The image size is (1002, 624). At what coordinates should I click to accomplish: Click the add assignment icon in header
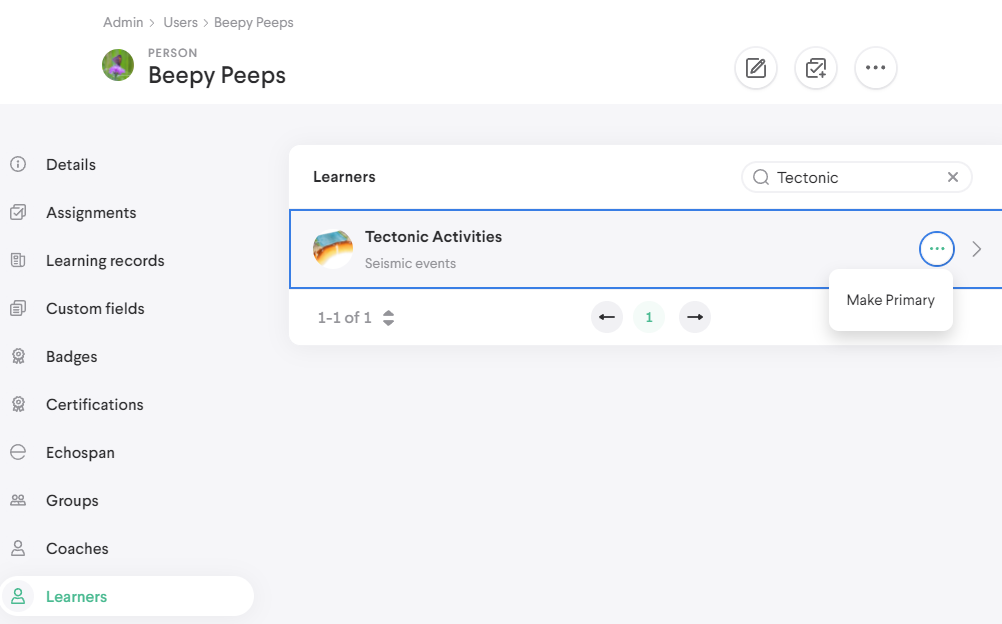(816, 68)
